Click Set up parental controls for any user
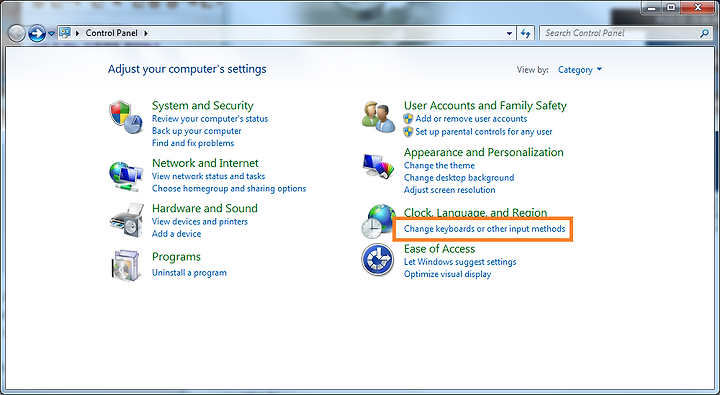The image size is (720, 395). [x=484, y=132]
